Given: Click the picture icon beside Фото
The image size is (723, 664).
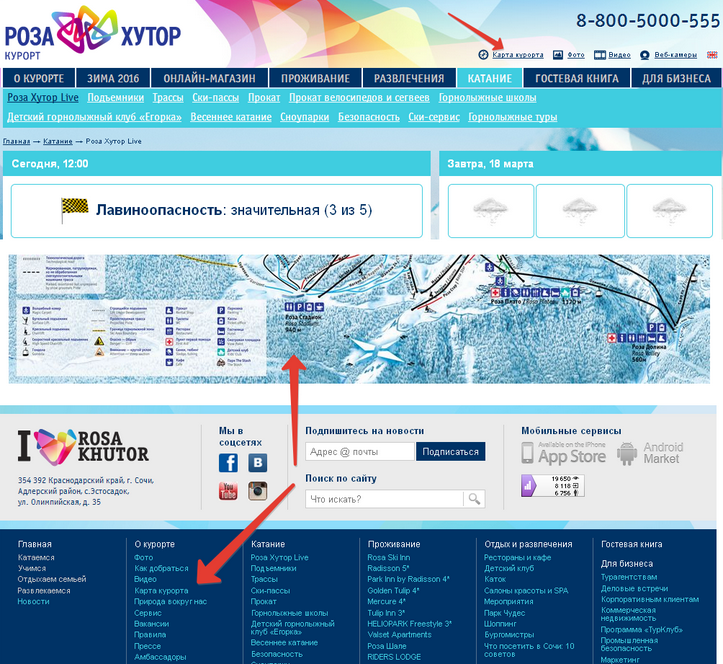Looking at the screenshot, I should (x=558, y=55).
